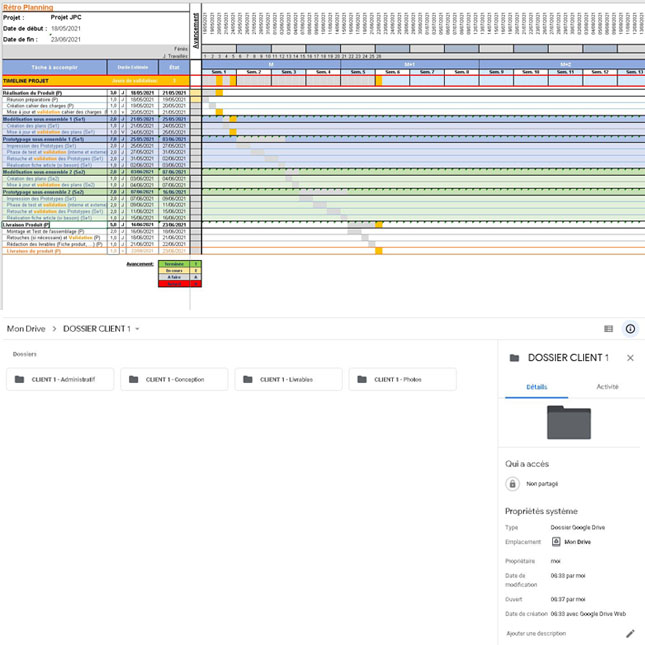Select the Détails tab
645x645 pixels.
tap(535, 386)
